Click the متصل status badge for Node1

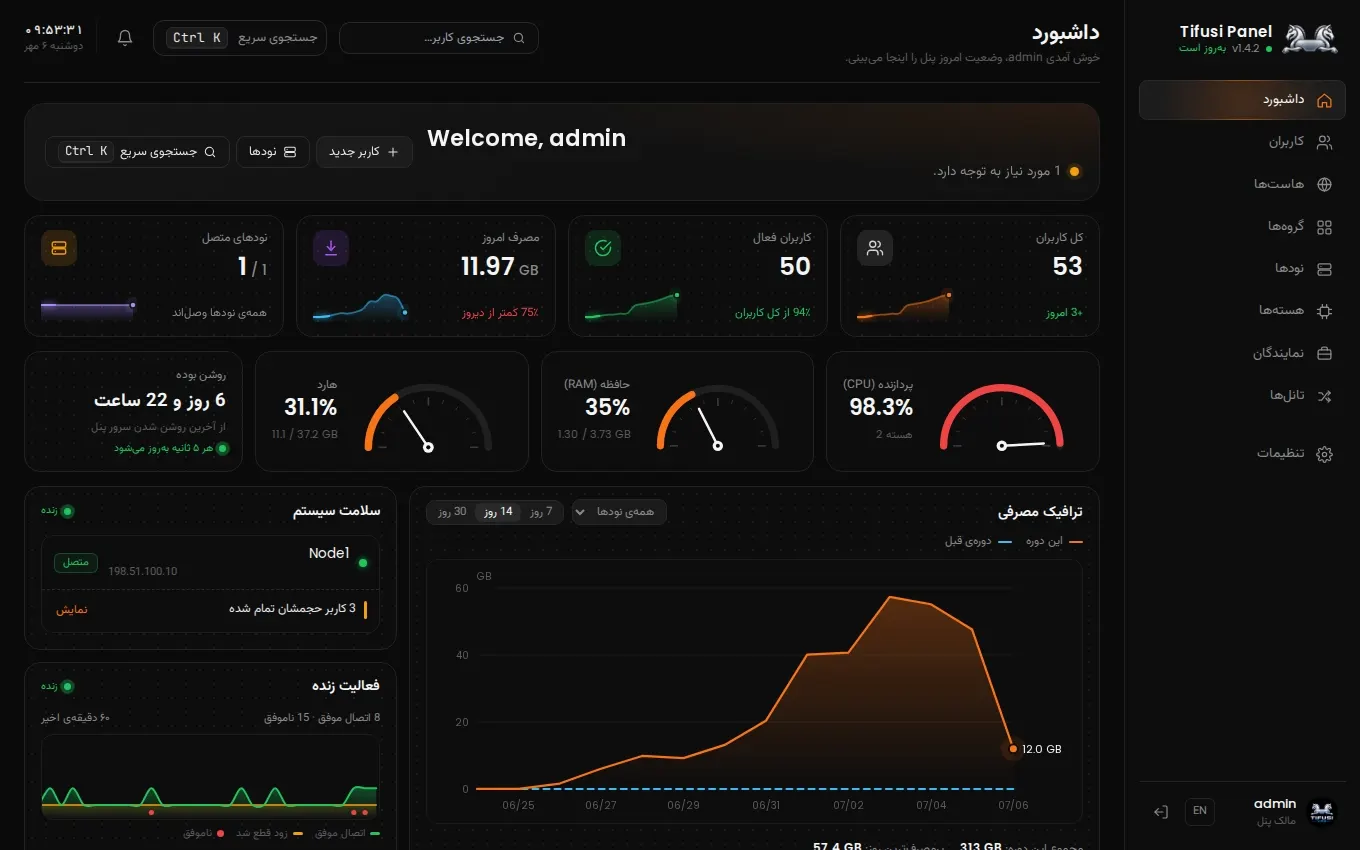click(76, 563)
